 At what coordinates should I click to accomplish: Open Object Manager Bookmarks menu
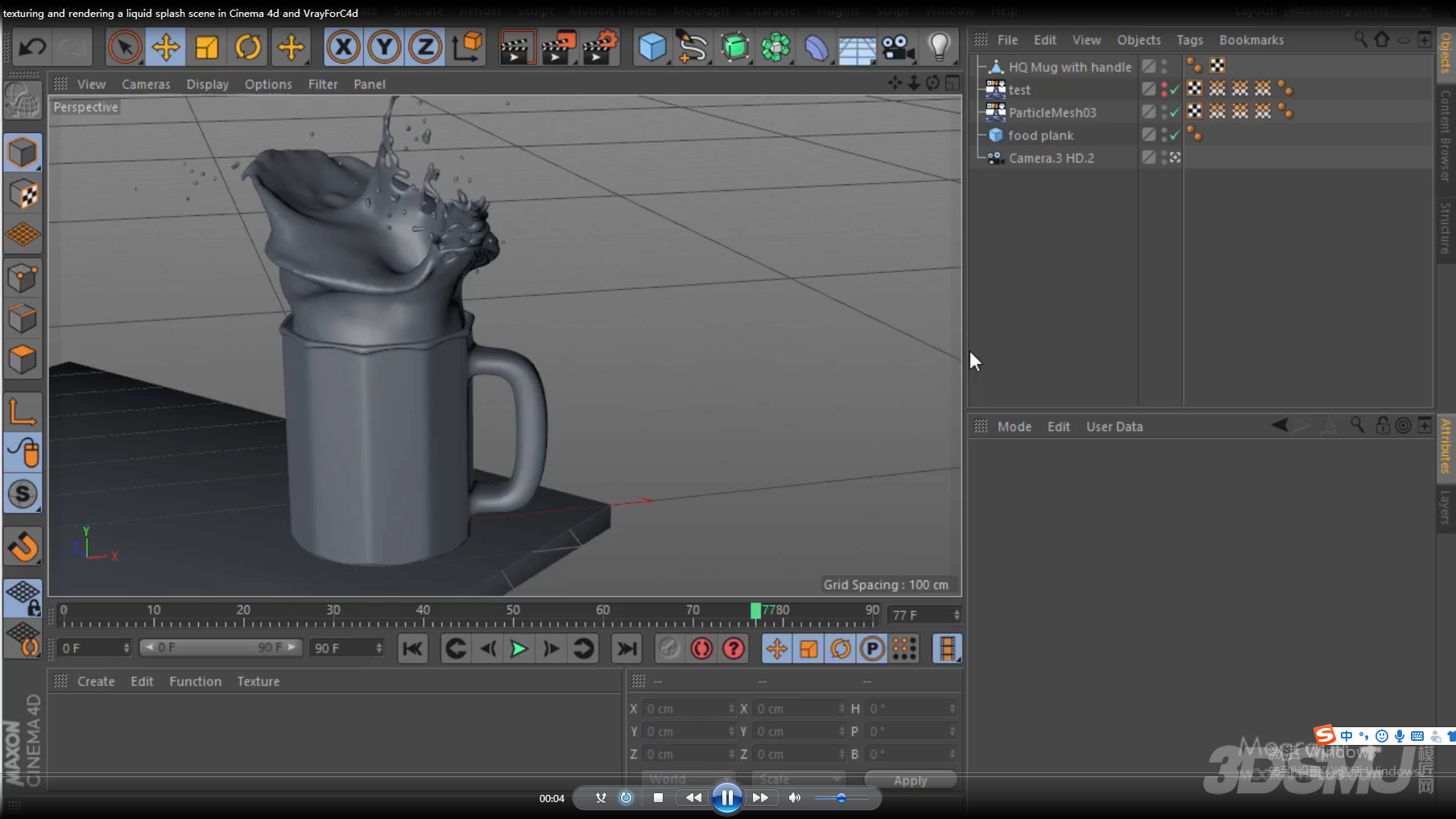(1251, 39)
